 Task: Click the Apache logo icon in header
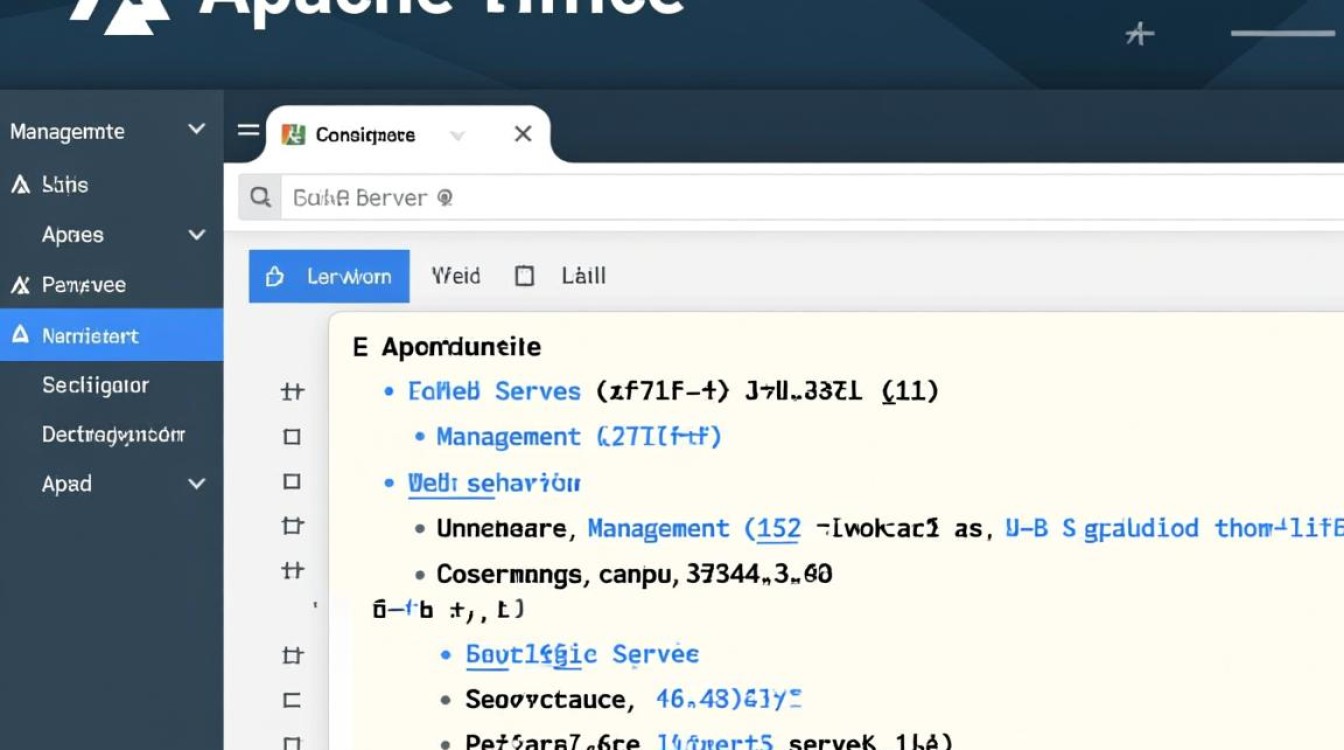point(120,15)
